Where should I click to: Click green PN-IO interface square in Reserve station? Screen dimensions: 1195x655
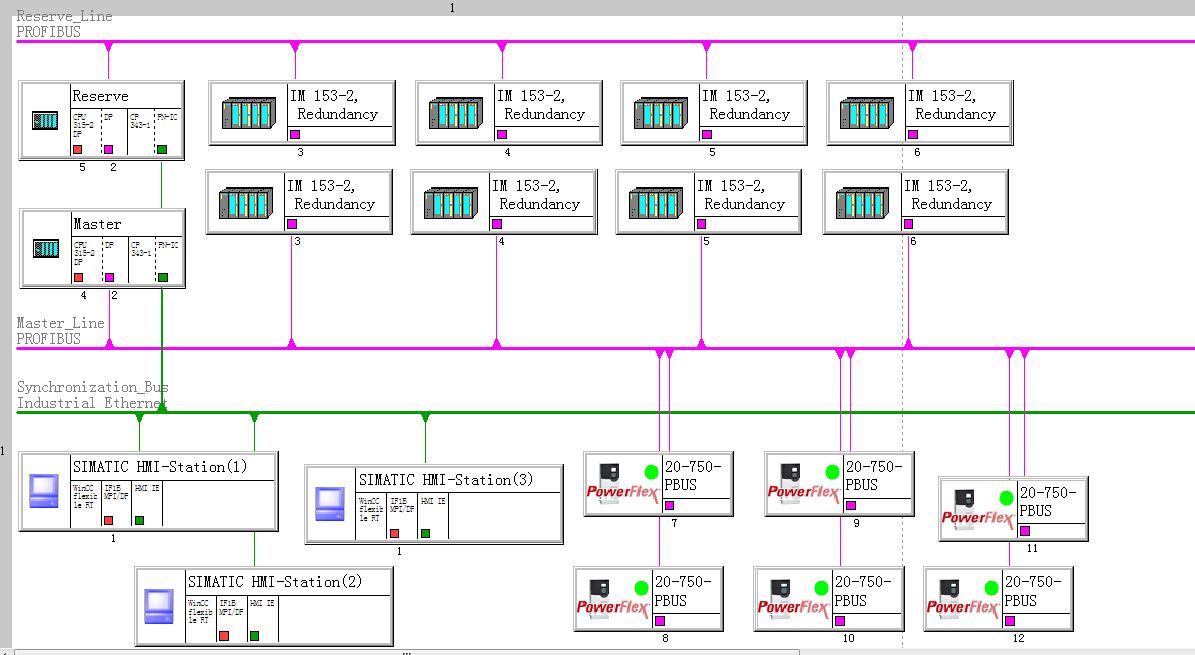point(162,149)
